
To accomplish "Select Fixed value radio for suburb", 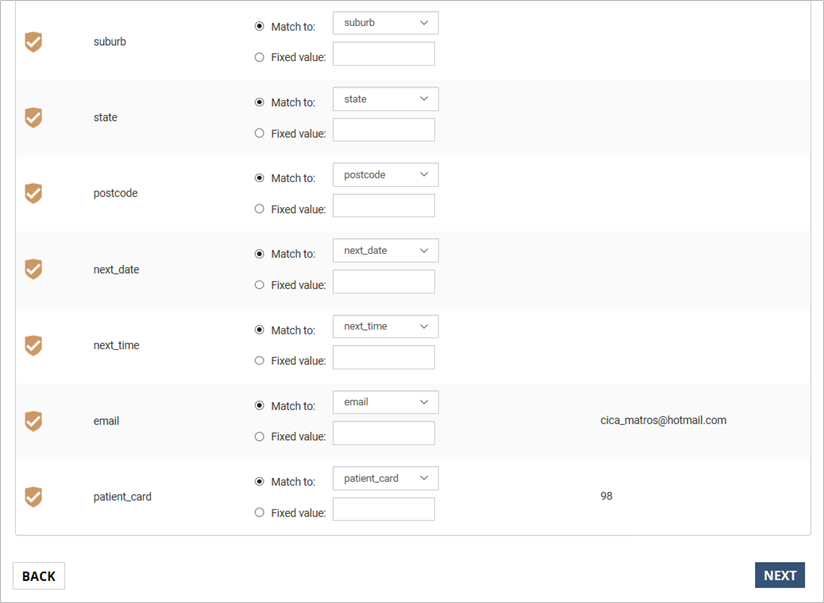I will (259, 57).
